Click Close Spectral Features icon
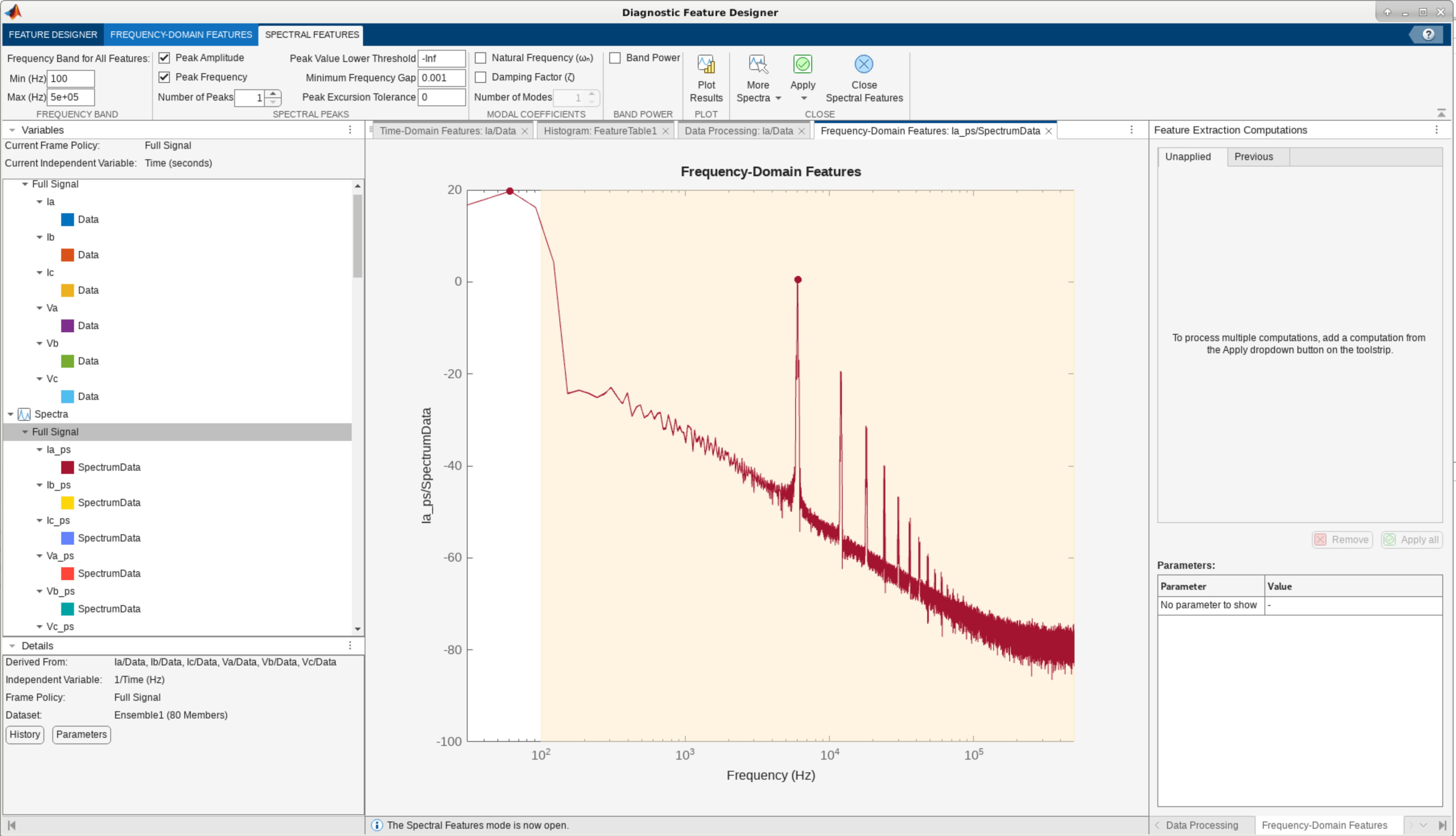The height and width of the screenshot is (836, 1456). pos(863,64)
